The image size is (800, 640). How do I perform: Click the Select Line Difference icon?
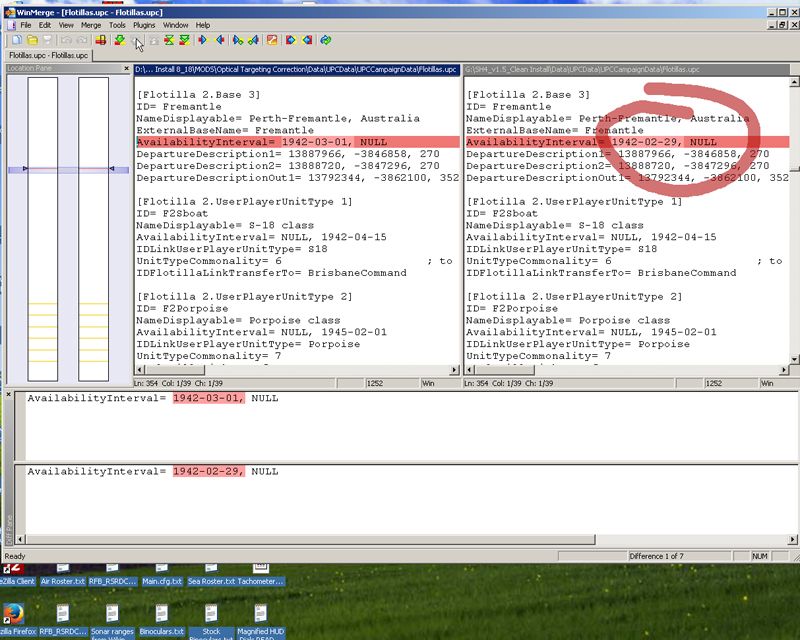(x=101, y=40)
